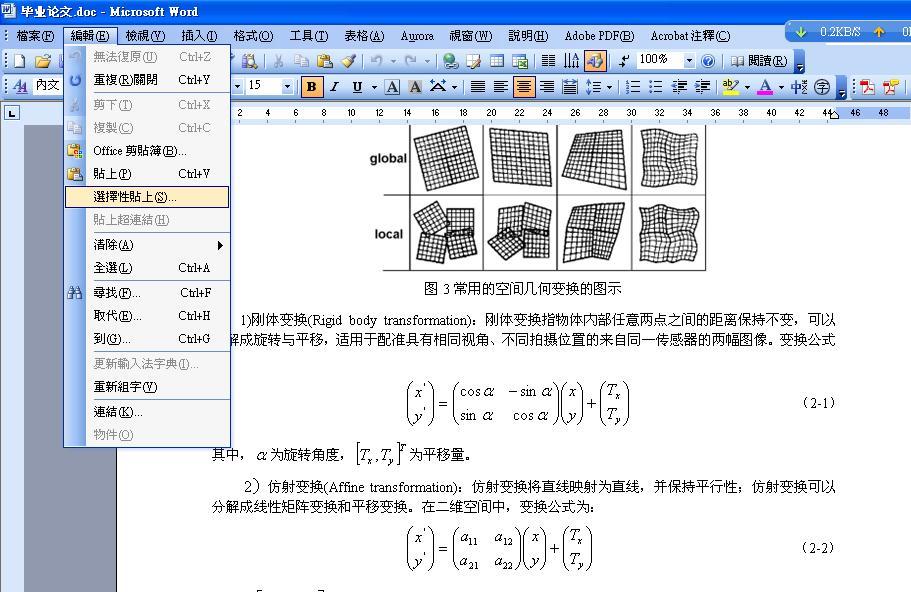Click the Insert Hyperlink globe icon
Image resolution: width=911 pixels, height=592 pixels.
coord(450,60)
